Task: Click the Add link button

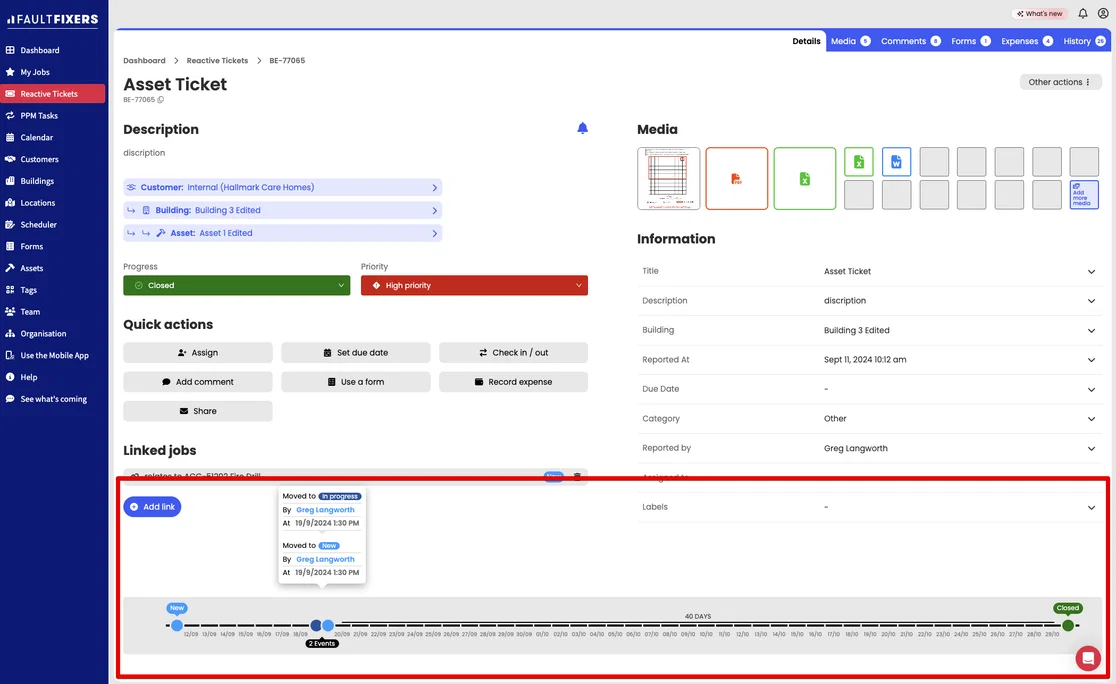Action: (x=152, y=507)
